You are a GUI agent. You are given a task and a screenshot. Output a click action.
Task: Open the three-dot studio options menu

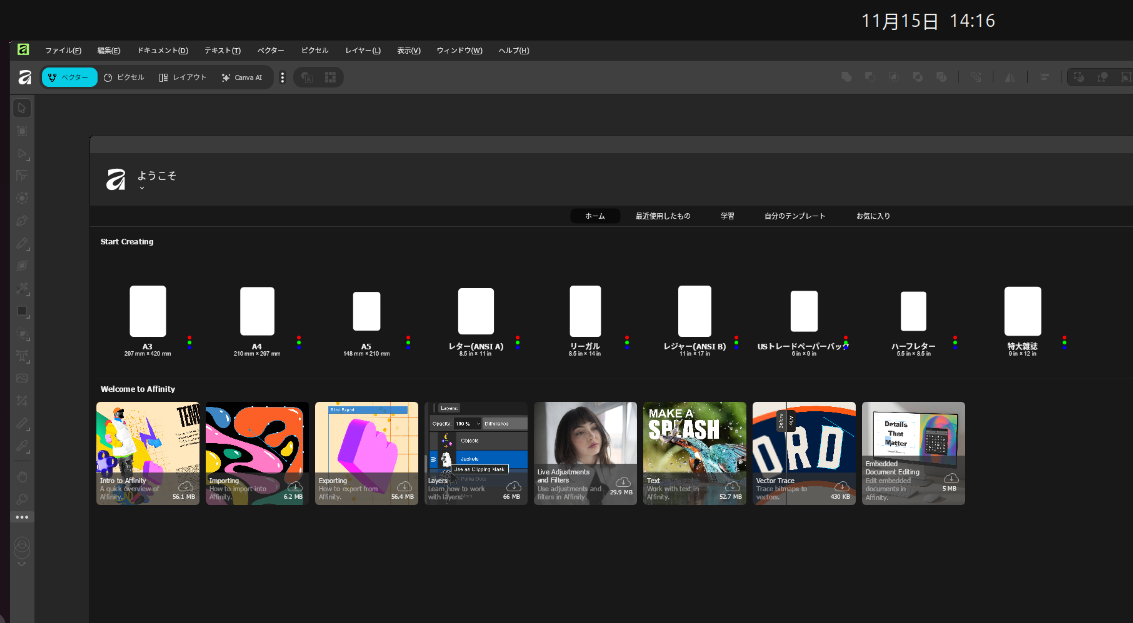click(x=282, y=77)
